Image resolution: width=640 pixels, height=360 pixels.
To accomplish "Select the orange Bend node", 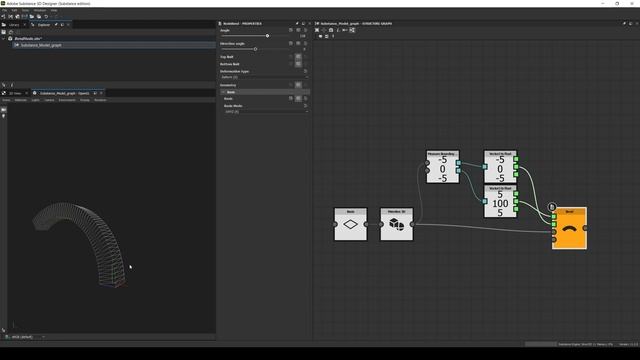I will click(x=569, y=229).
